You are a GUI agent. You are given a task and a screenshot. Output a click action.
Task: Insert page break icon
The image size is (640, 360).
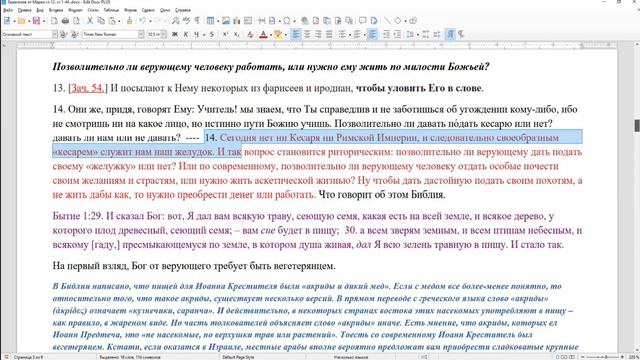click(261, 21)
